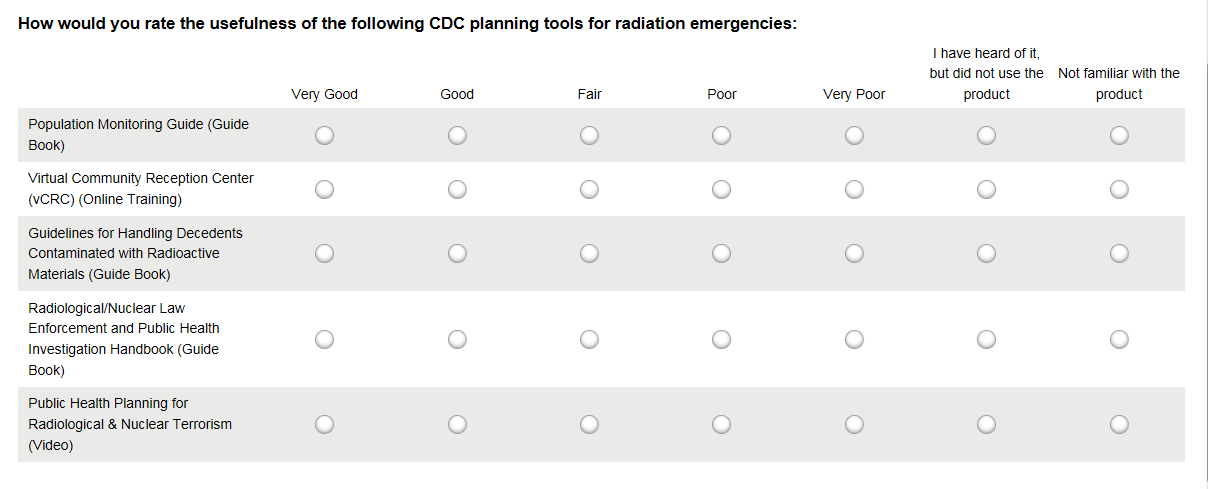Viewport: 1208px width, 489px height.
Task: Select Very Good for vCRC Online Training
Action: point(324,189)
